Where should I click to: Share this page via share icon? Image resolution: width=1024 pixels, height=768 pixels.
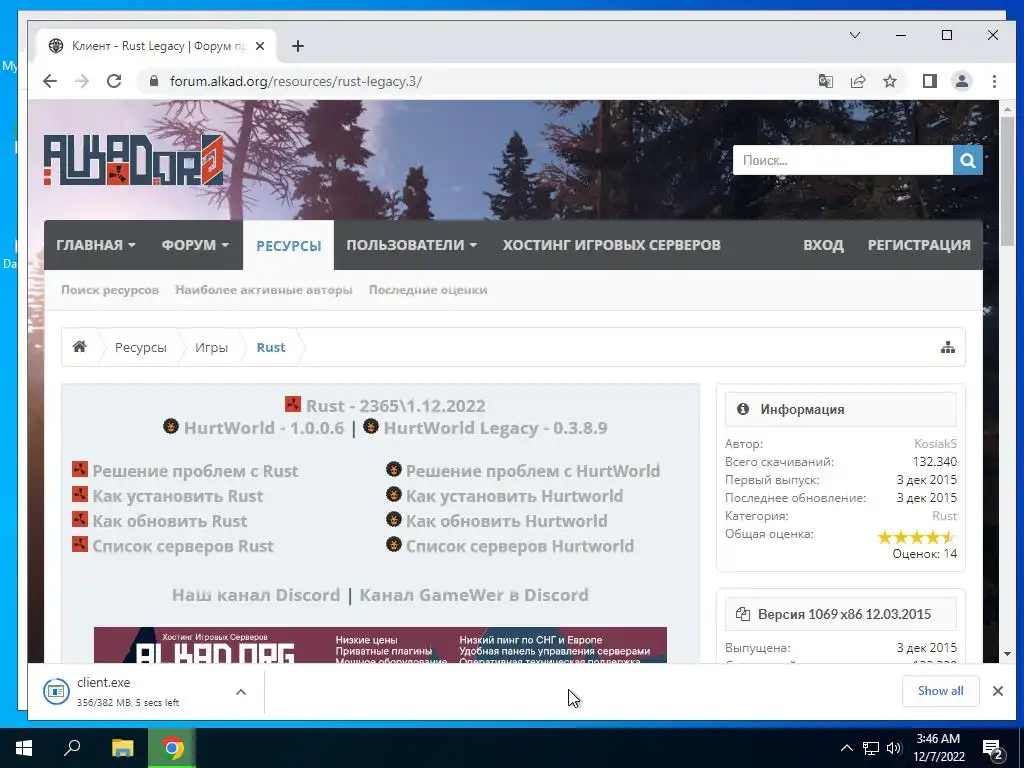(x=857, y=82)
